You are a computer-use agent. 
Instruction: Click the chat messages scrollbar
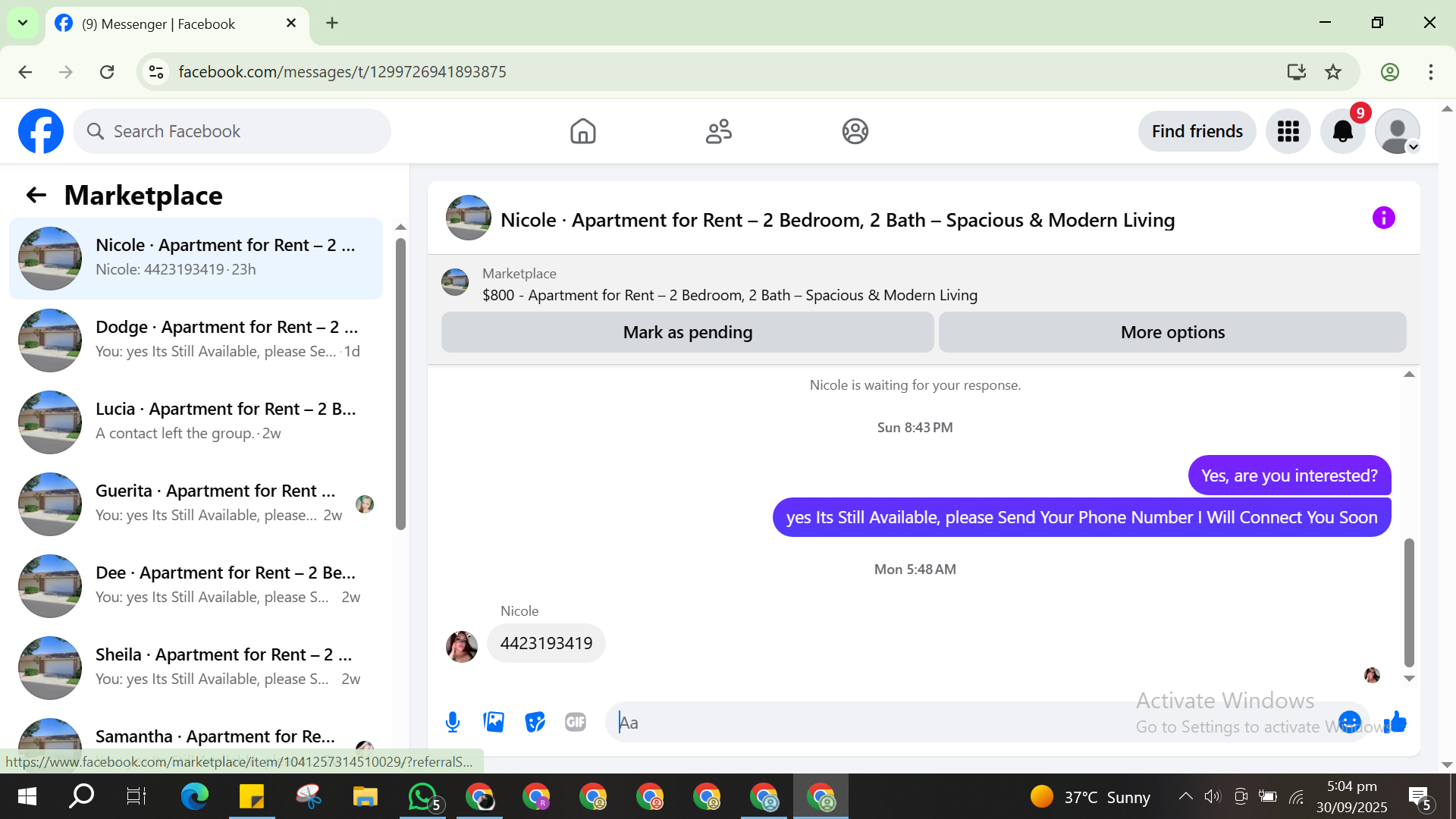click(x=1409, y=603)
